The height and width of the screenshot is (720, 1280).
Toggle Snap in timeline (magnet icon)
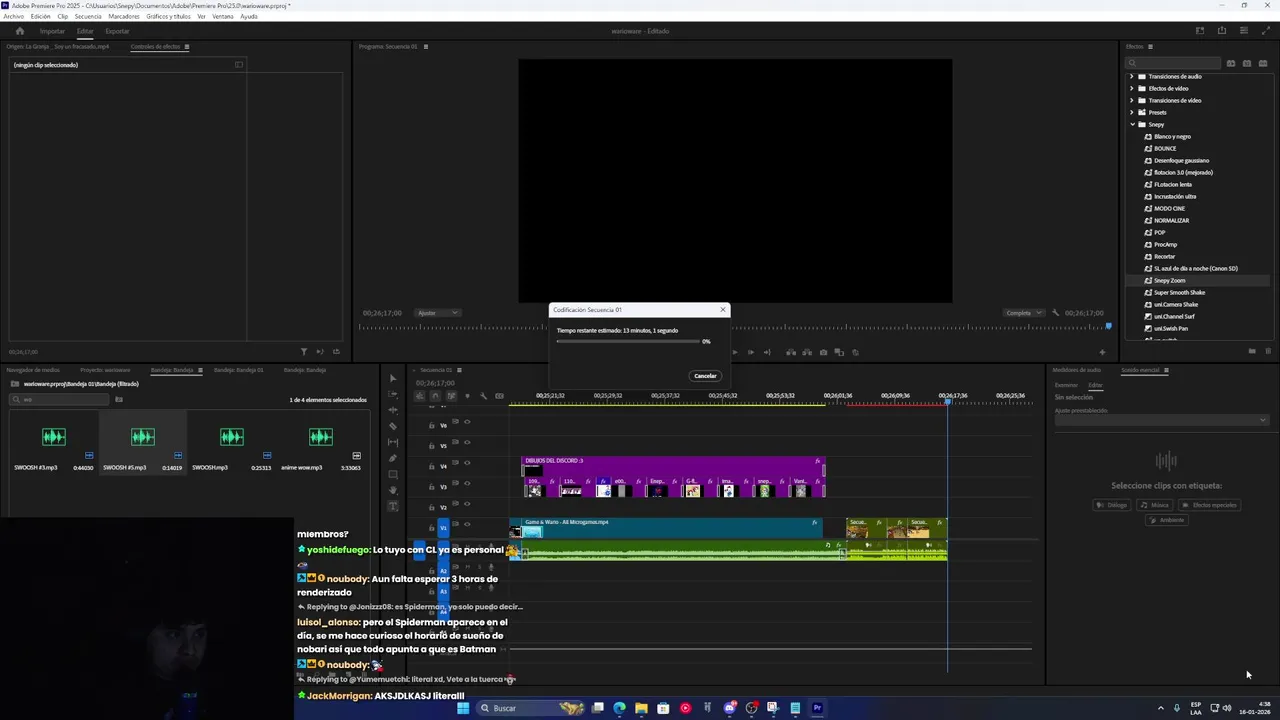point(435,396)
